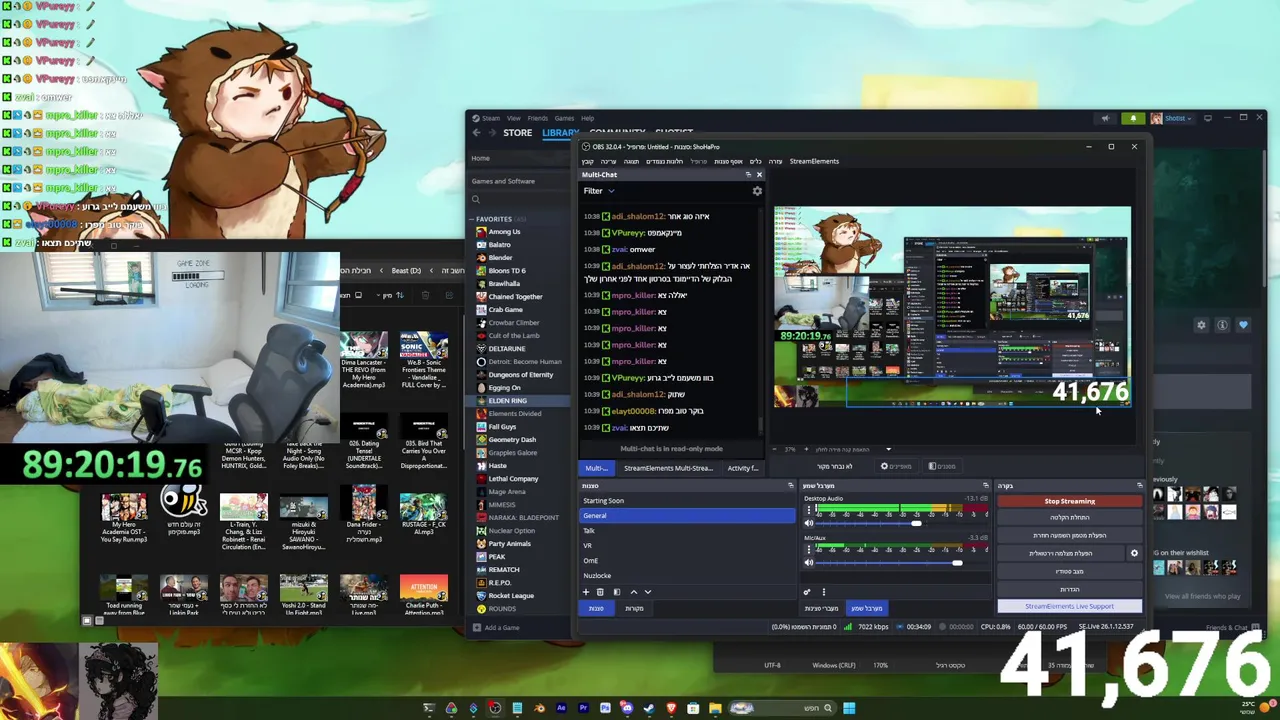This screenshot has height=720, width=1280.
Task: Delete selected scene with trash icon
Action: point(600,592)
